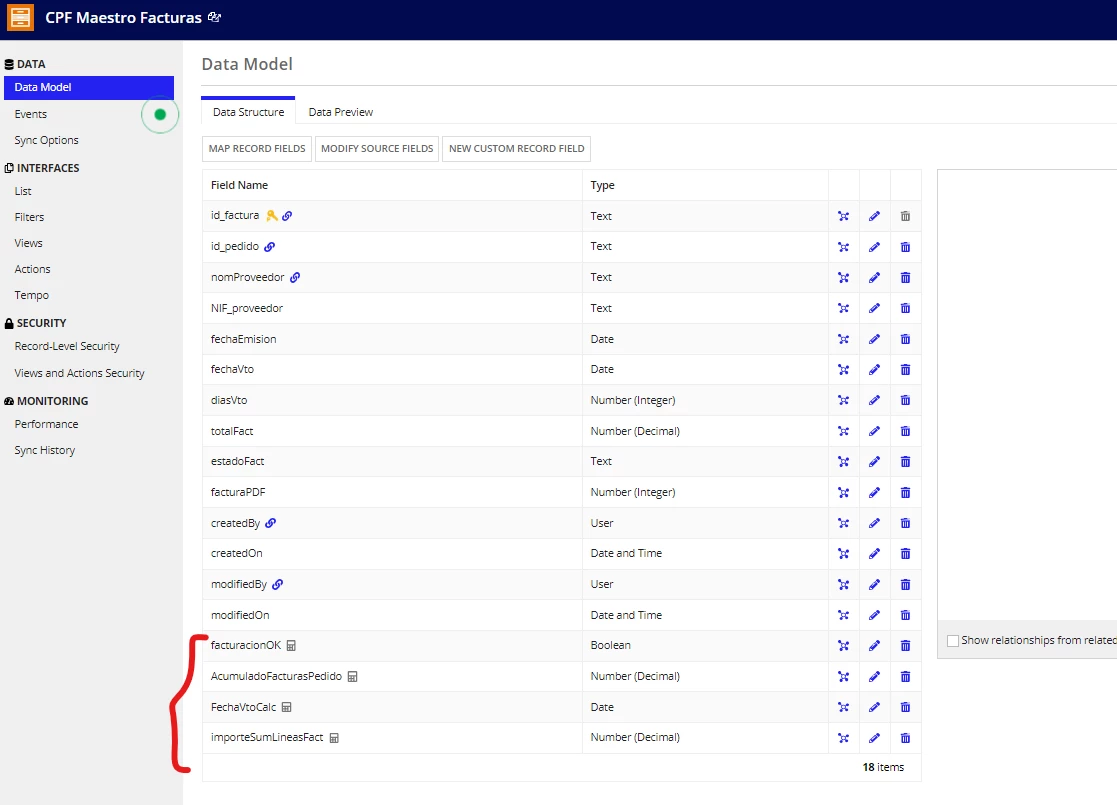Open Performance monitoring page
This screenshot has height=805, width=1117.
(46, 424)
